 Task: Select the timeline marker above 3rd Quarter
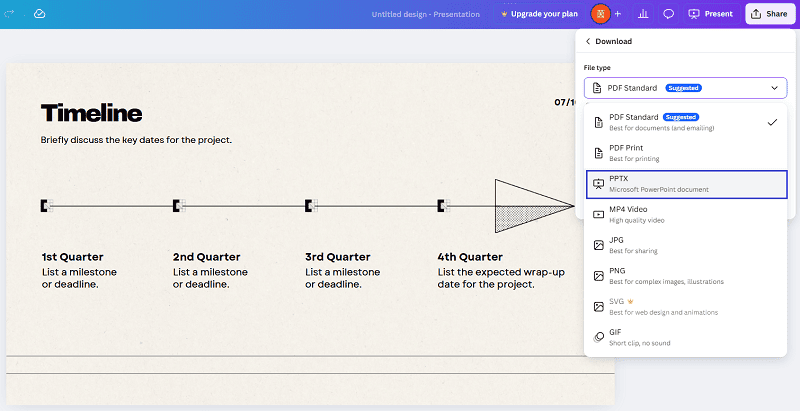point(311,206)
